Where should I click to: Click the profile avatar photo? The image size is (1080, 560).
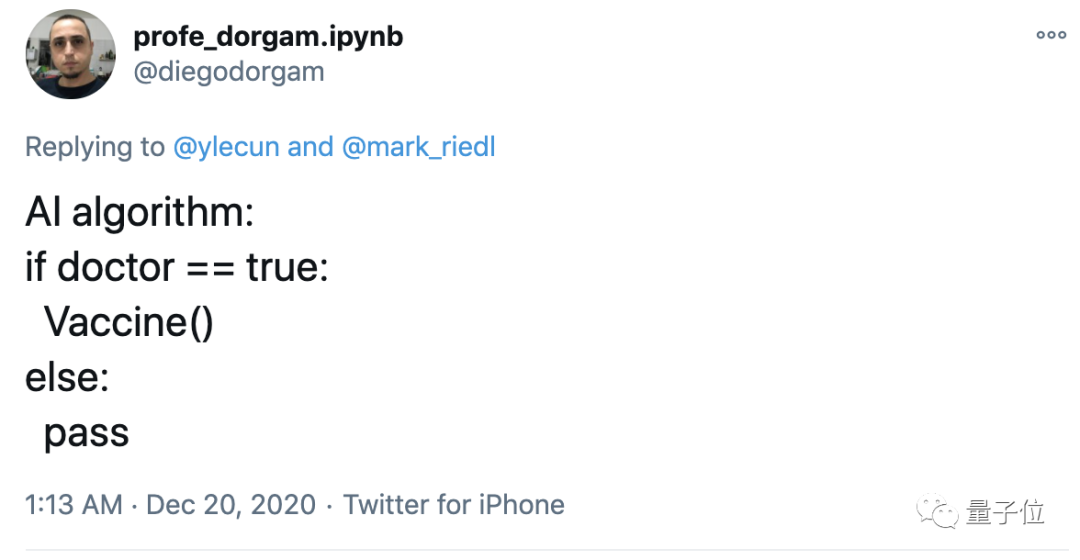pyautogui.click(x=71, y=54)
